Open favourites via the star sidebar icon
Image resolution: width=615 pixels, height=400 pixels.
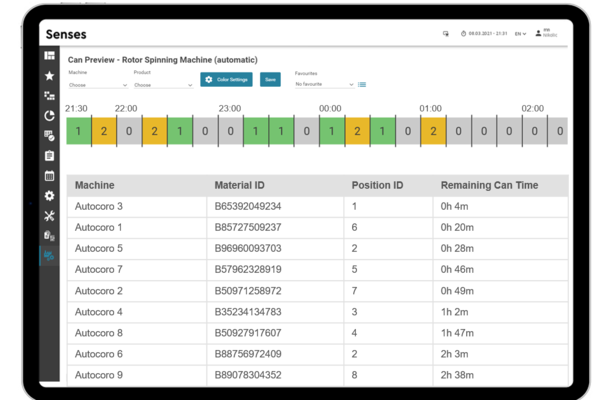click(49, 76)
